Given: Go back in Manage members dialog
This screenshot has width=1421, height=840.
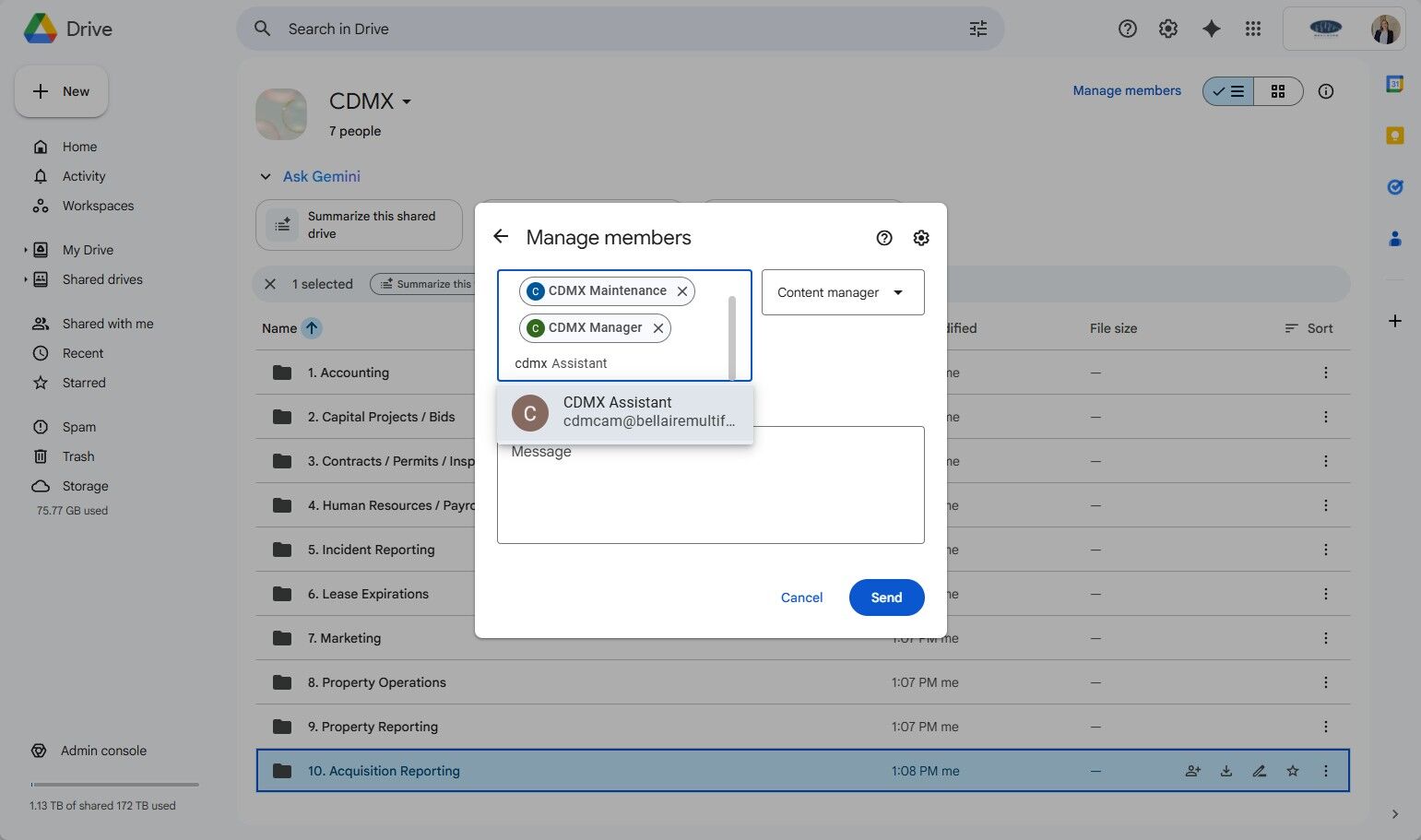Looking at the screenshot, I should click(501, 237).
